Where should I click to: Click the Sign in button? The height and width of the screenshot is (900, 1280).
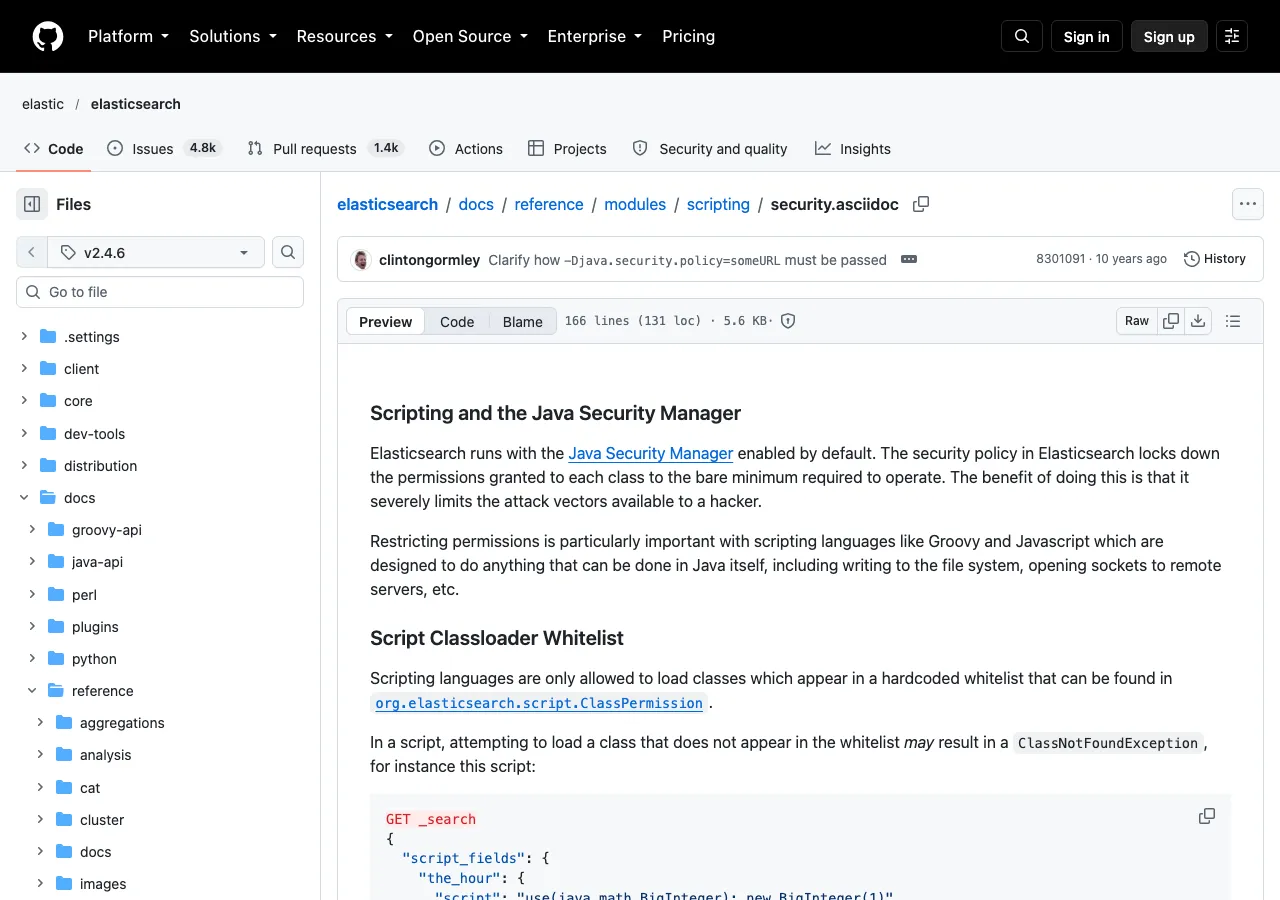(x=1087, y=36)
